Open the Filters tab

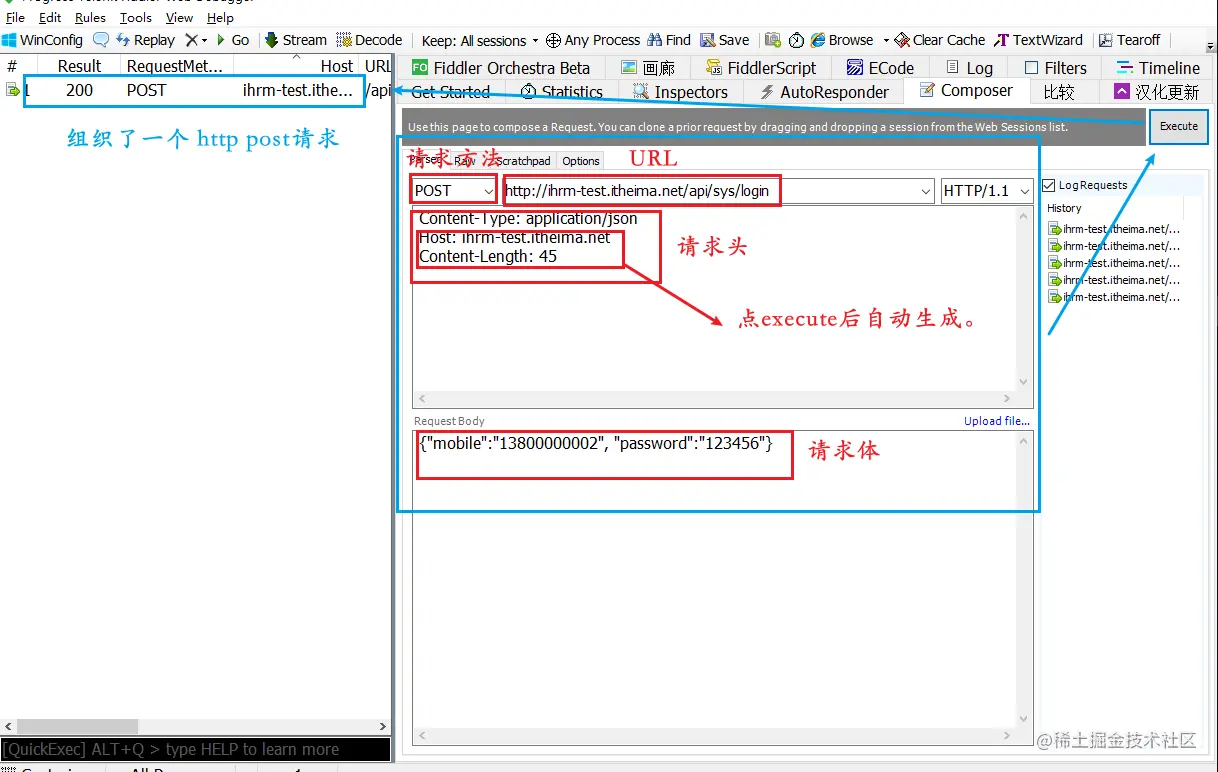pyautogui.click(x=1056, y=68)
